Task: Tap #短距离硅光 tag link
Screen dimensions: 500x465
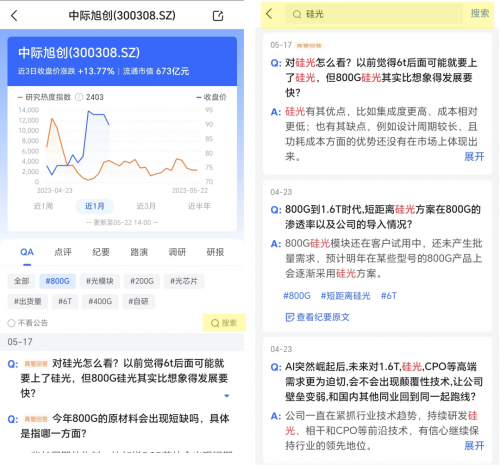Action: pyautogui.click(x=345, y=296)
